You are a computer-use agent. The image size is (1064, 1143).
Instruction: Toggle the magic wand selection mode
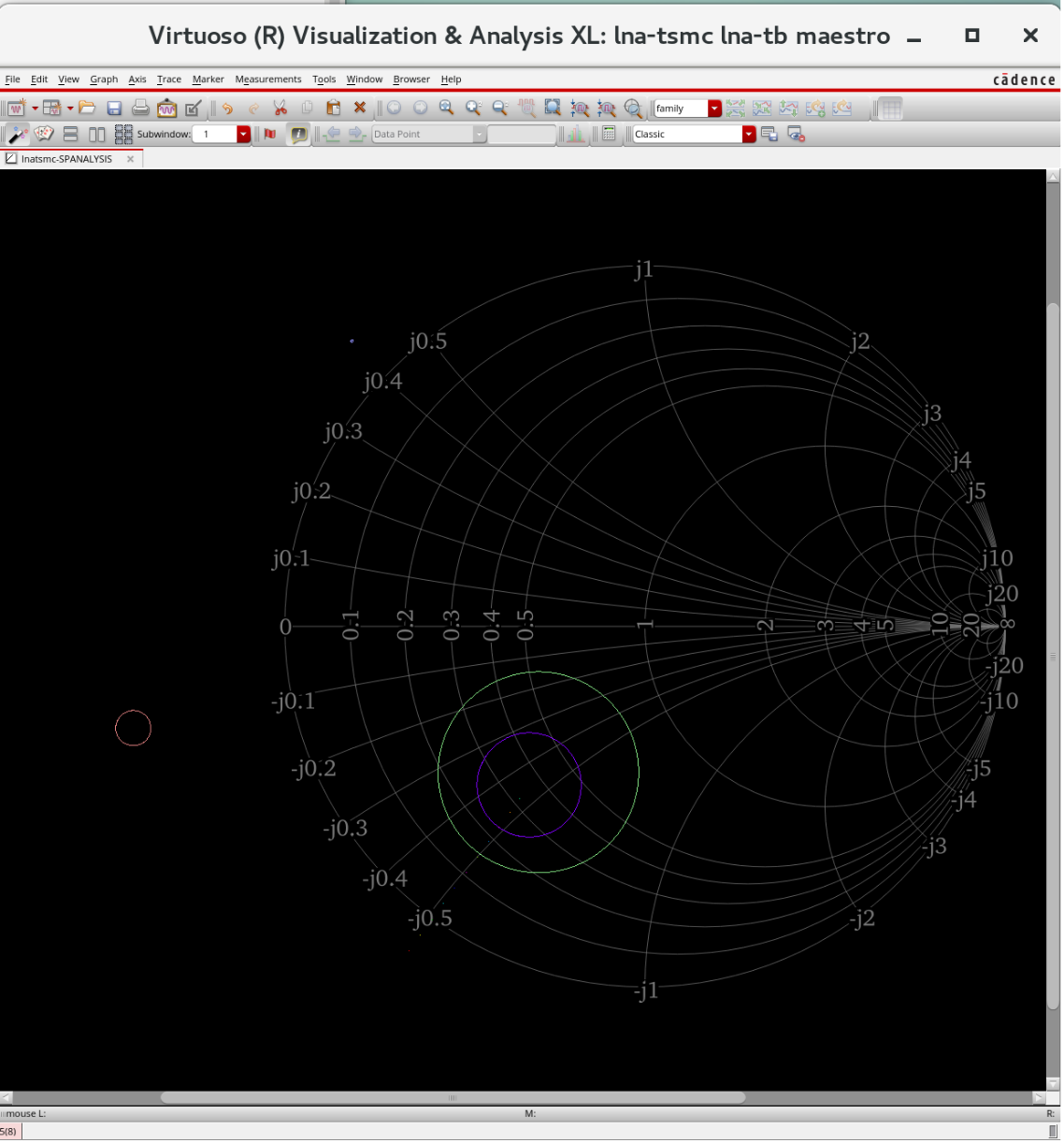click(x=18, y=135)
